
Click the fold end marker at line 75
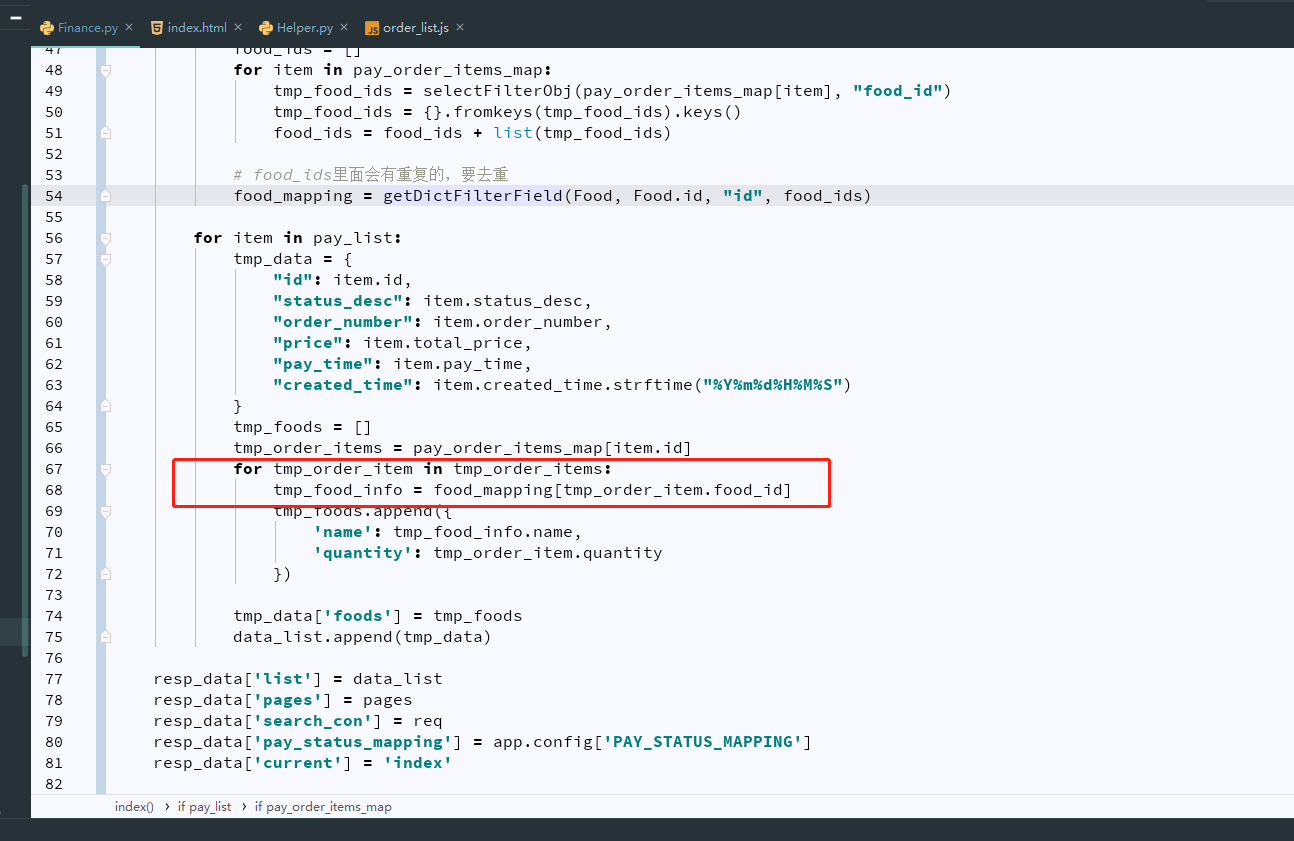pyautogui.click(x=105, y=636)
